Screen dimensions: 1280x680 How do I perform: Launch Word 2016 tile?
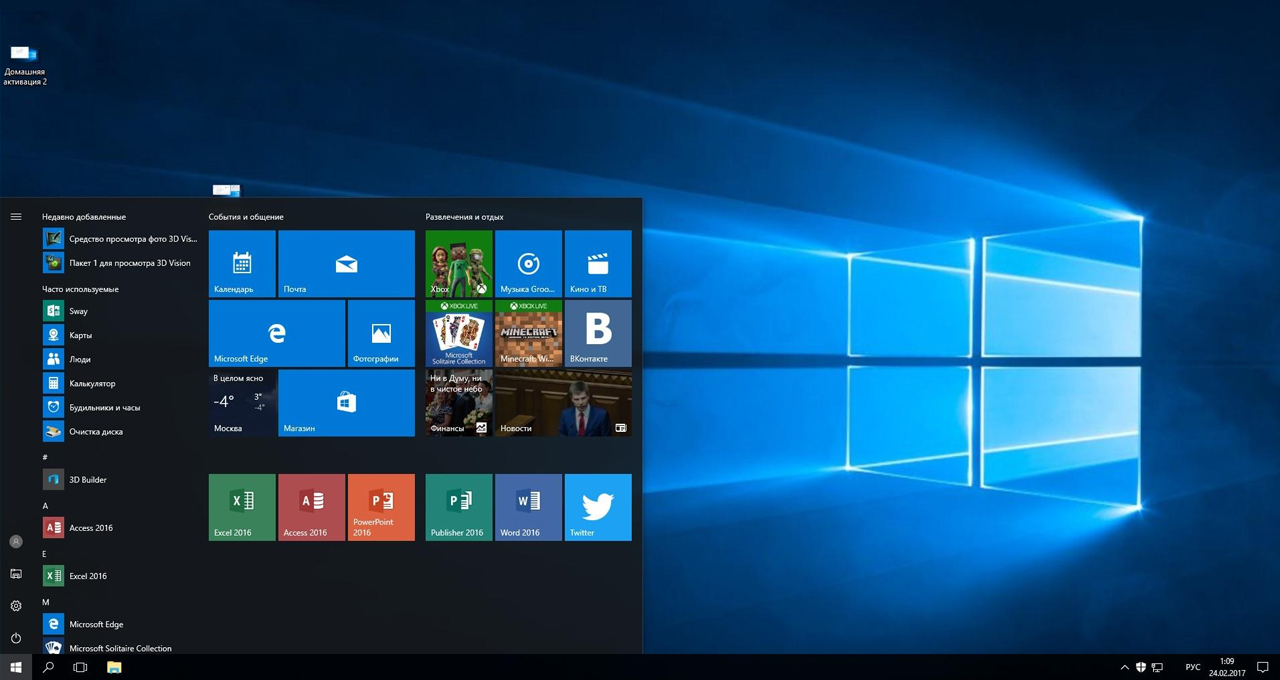tap(528, 507)
